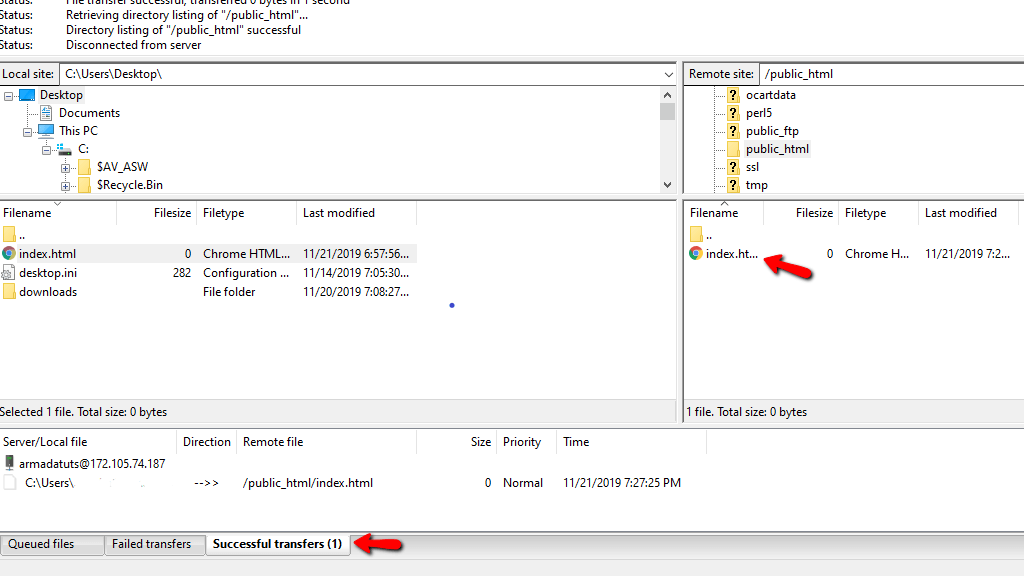Image resolution: width=1024 pixels, height=576 pixels.
Task: Go to local parent directory '..' entry
Action: pyautogui.click(x=14, y=234)
